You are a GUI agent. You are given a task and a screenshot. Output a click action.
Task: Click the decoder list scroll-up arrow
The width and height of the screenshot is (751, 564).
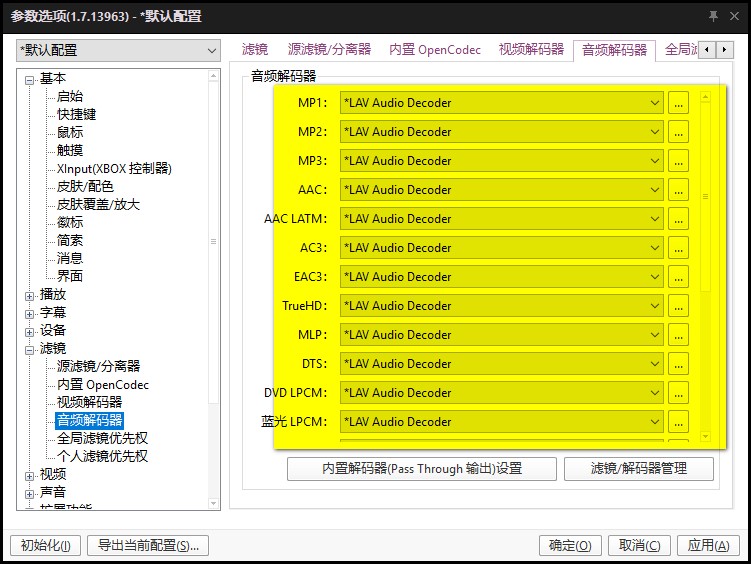[x=705, y=97]
